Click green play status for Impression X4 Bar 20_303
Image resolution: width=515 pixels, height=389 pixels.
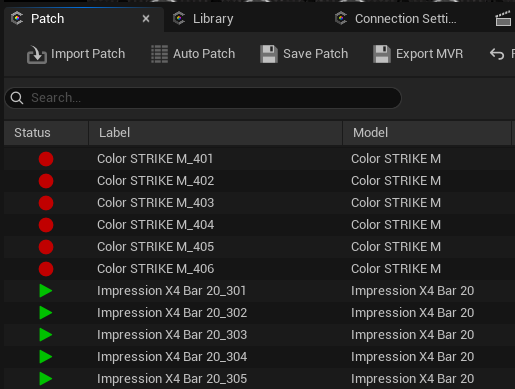(46, 335)
